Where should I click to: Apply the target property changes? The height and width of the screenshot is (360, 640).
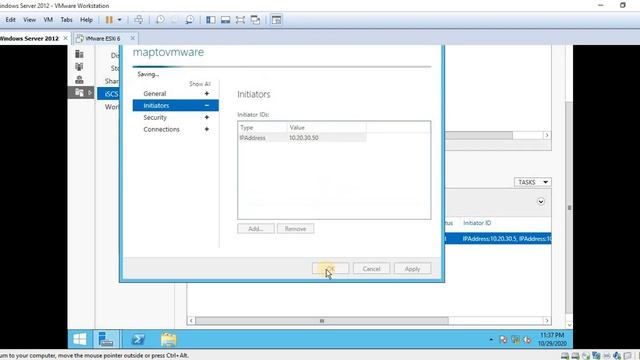click(x=412, y=269)
